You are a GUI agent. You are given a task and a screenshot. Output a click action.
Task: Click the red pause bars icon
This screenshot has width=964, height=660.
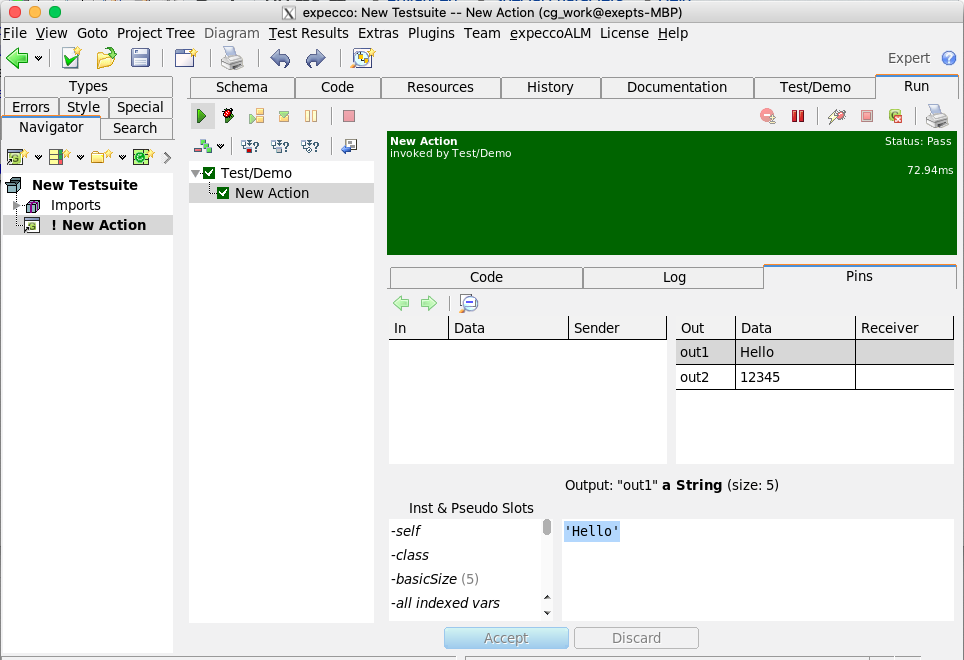(x=798, y=117)
